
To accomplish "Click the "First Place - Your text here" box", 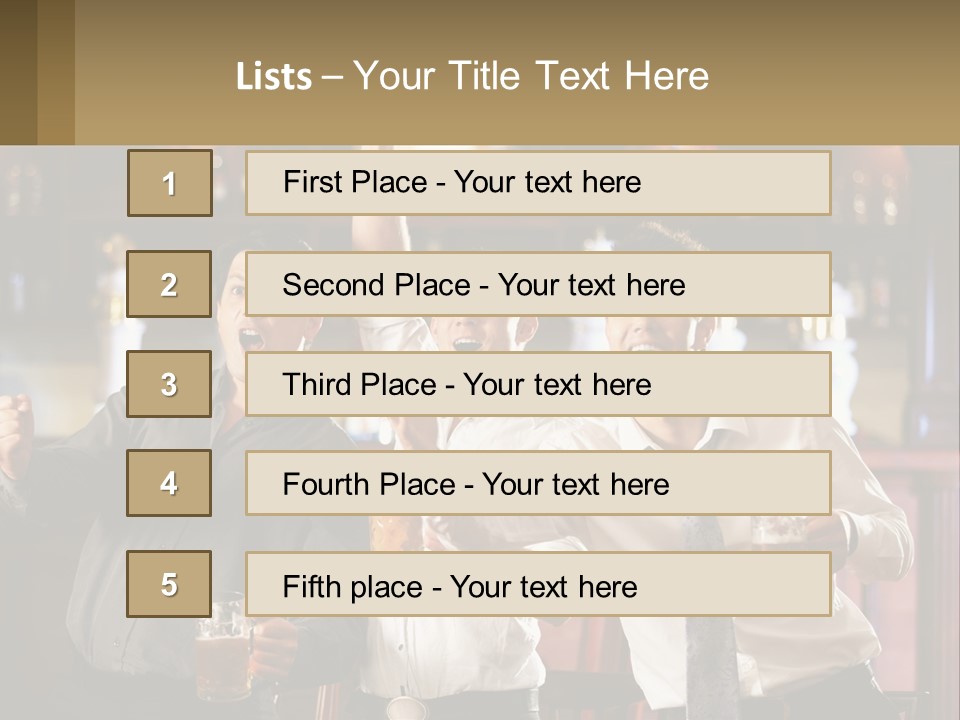I will click(x=538, y=183).
